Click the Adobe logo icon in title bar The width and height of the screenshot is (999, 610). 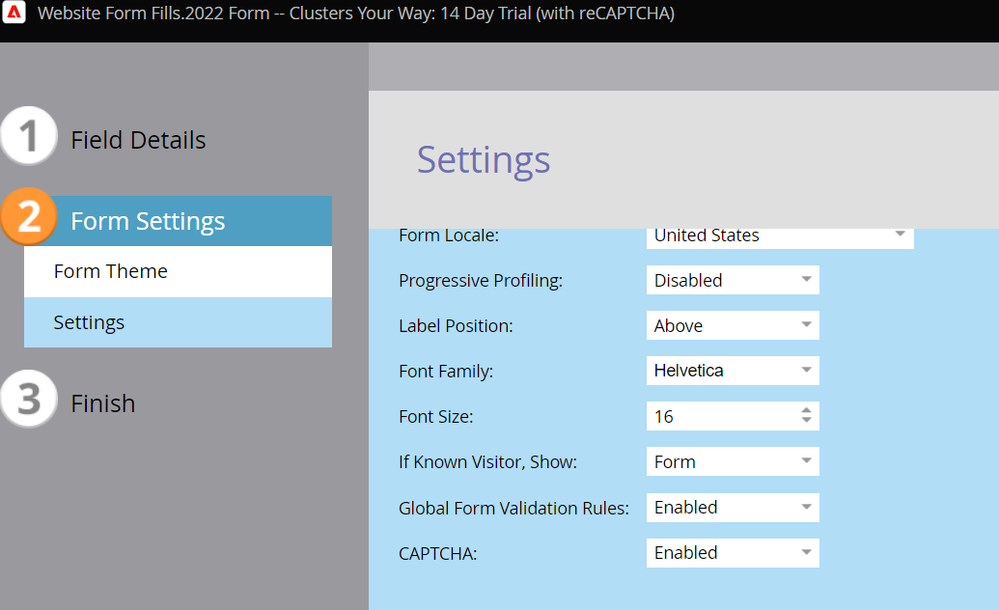[x=15, y=14]
